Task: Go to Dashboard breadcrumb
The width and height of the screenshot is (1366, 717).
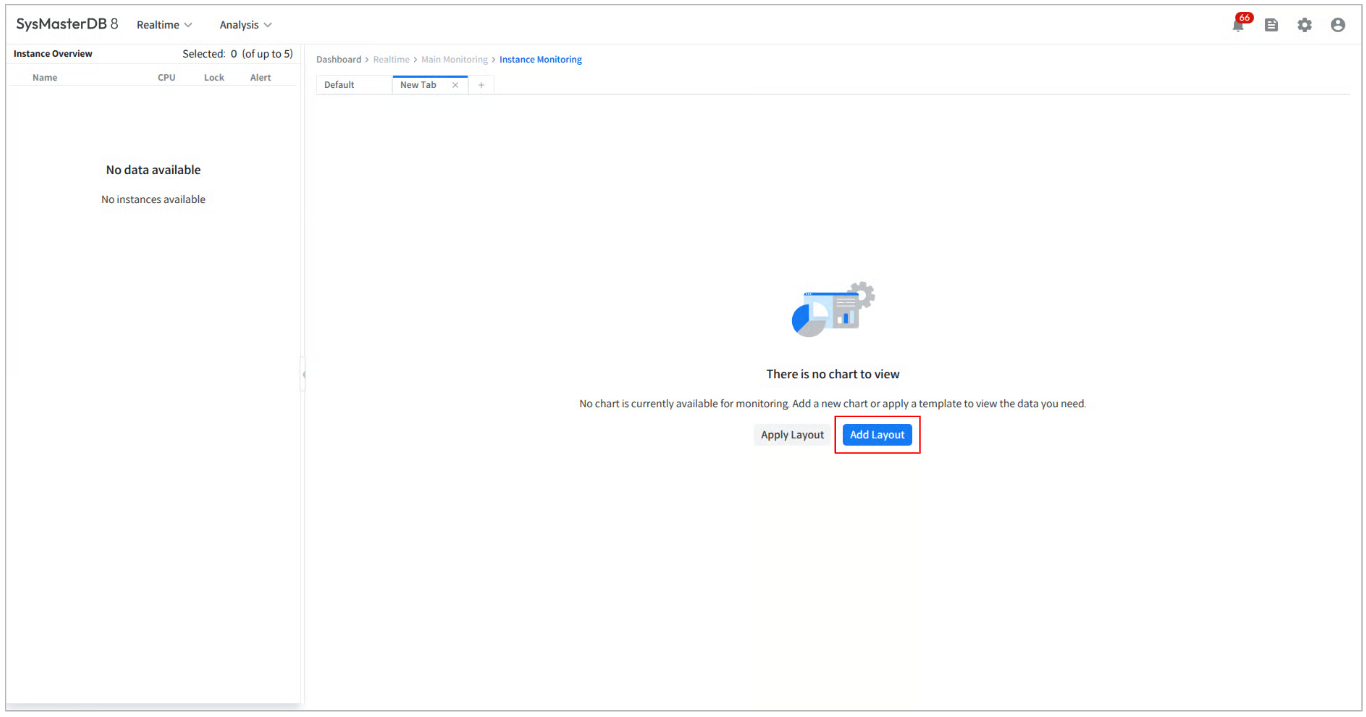Action: [338, 60]
